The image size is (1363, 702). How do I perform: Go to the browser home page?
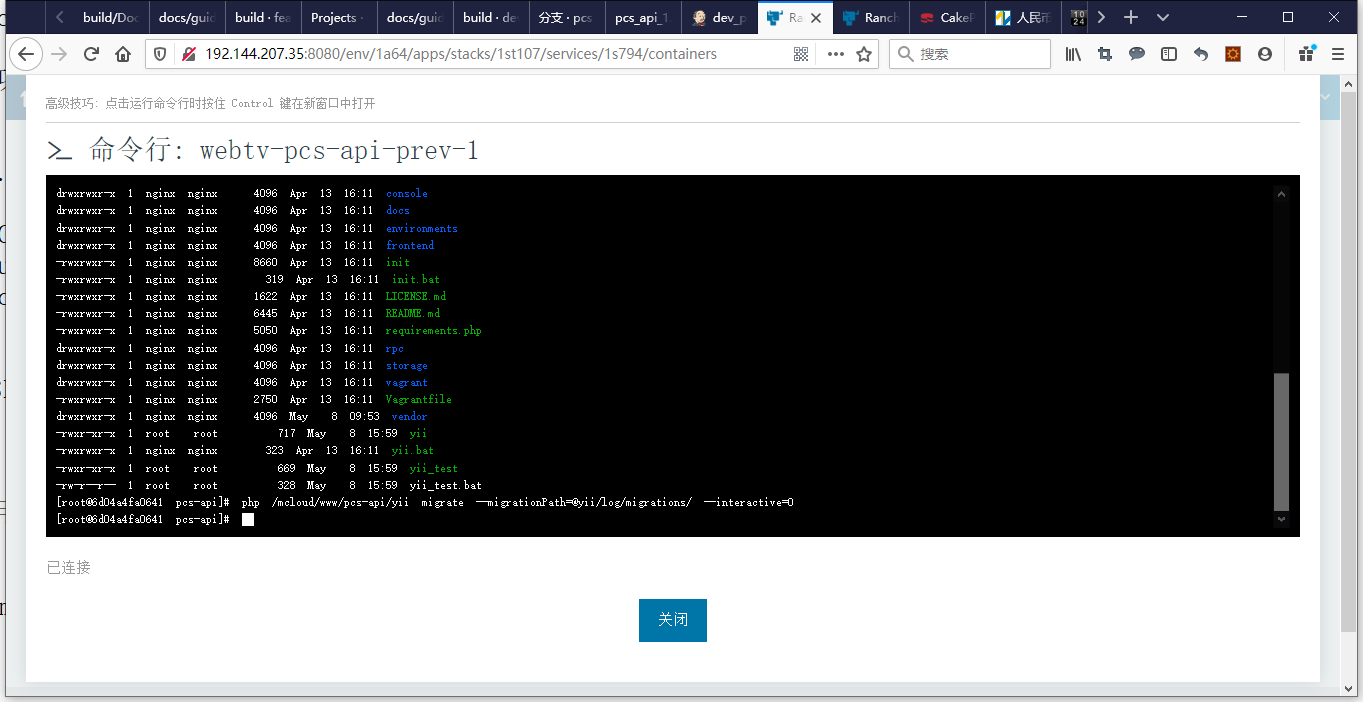[123, 54]
